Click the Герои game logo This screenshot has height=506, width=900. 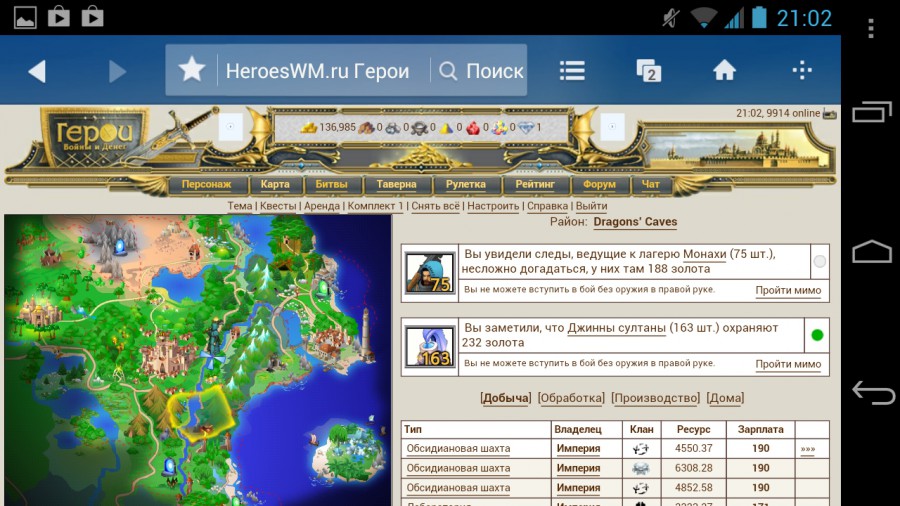click(x=95, y=137)
